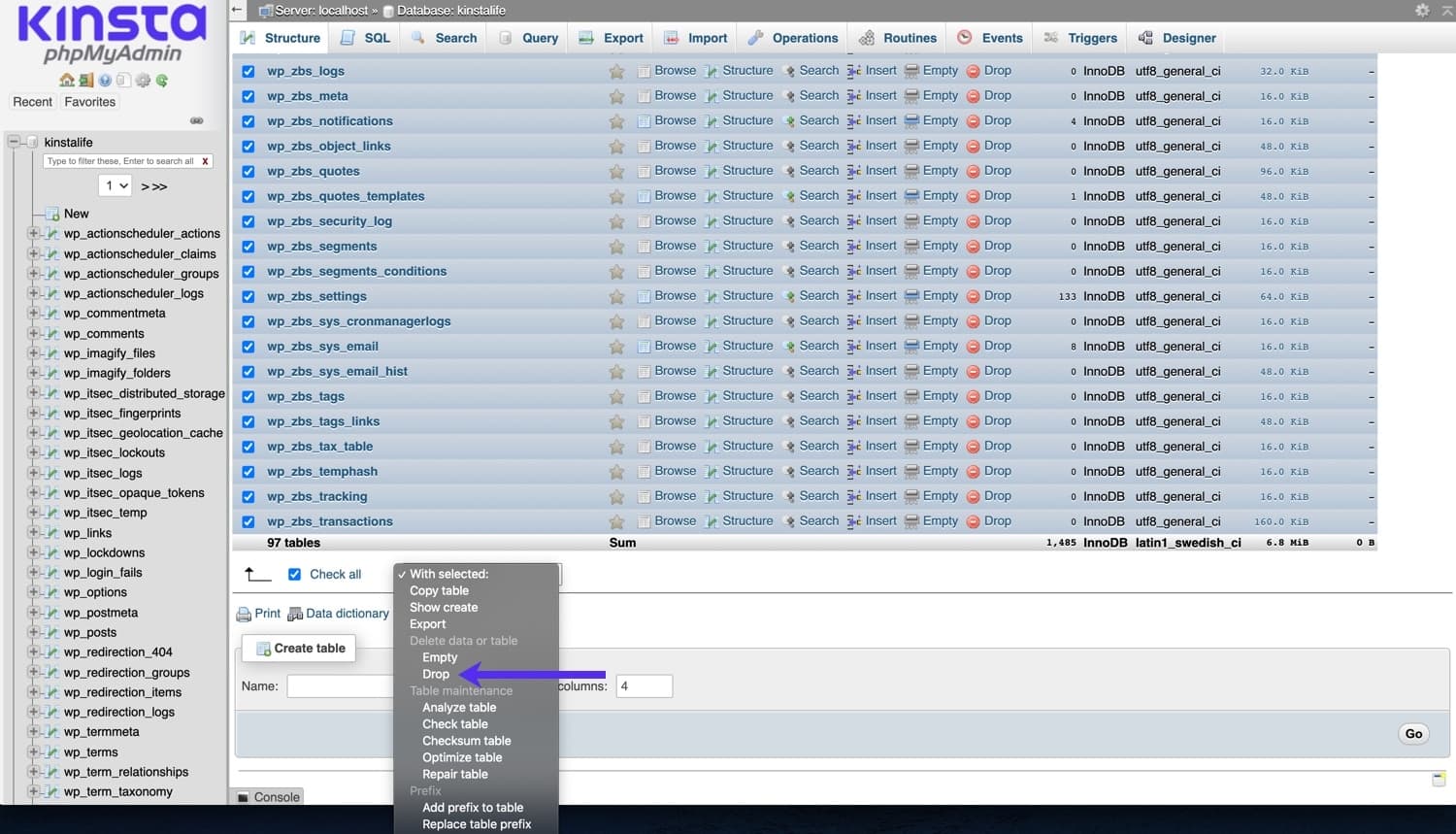Reload the navigation panel with green refresh icon
Viewport: 1456px width, 834px height.
(x=161, y=81)
